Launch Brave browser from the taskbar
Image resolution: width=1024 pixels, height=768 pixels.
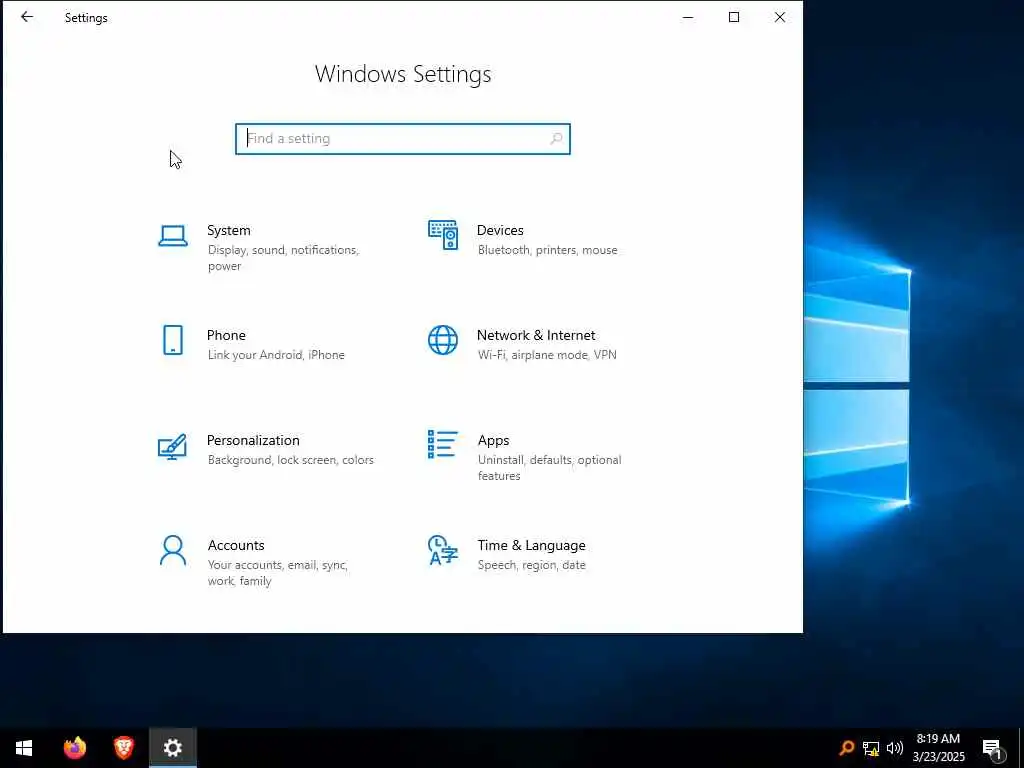[123, 748]
